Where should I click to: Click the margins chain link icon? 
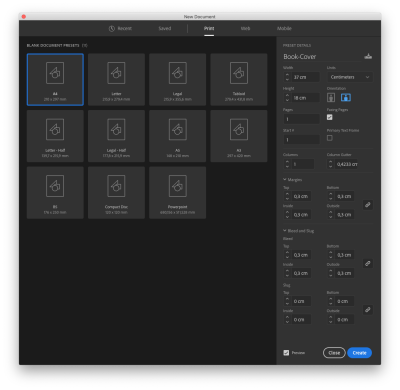tap(368, 205)
